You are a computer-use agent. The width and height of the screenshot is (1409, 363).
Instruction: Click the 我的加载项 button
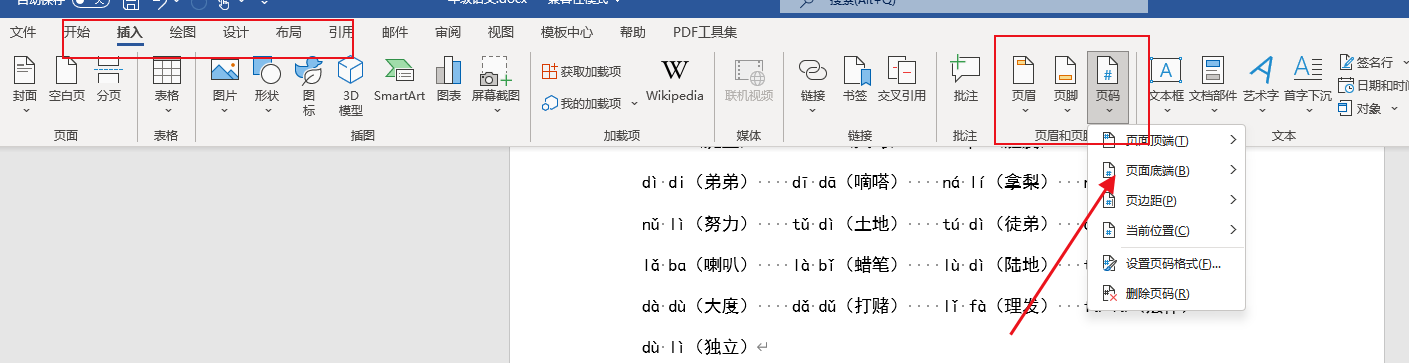pyautogui.click(x=581, y=103)
